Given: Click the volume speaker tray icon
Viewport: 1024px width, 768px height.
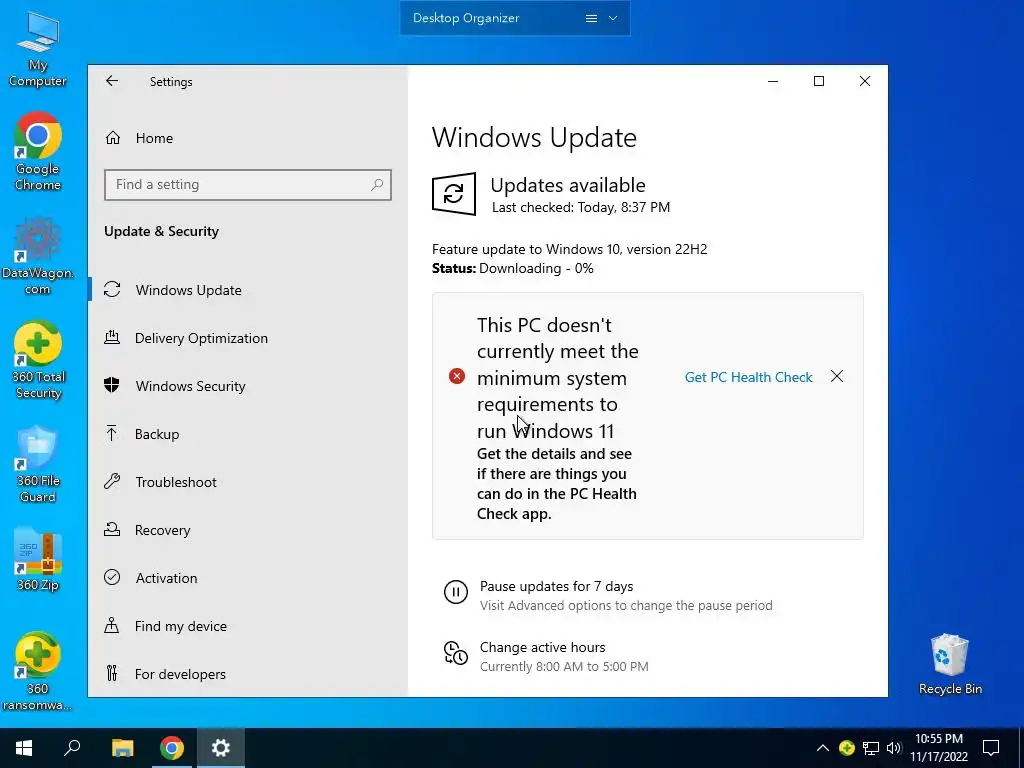Looking at the screenshot, I should pyautogui.click(x=894, y=748).
